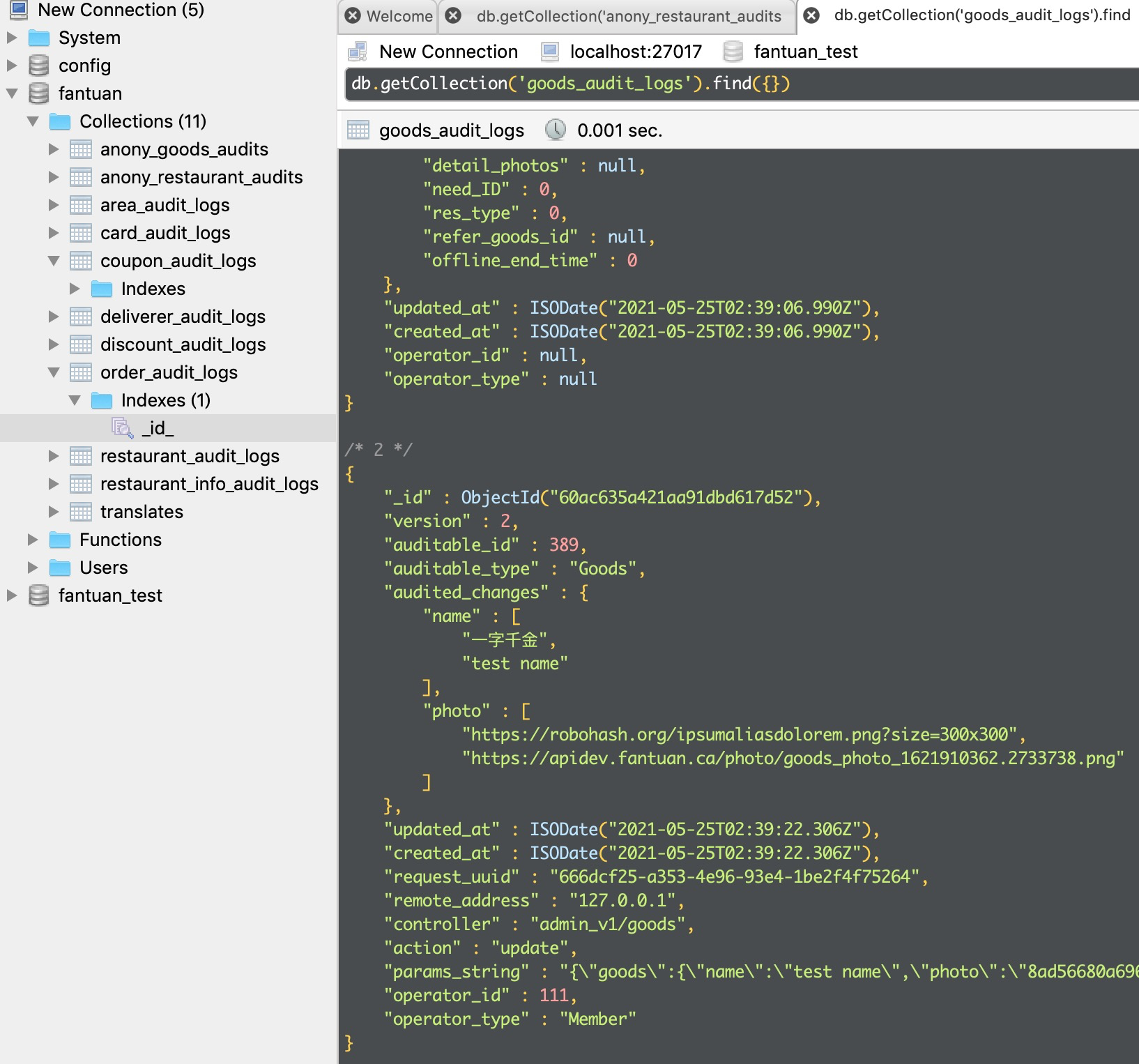The width and height of the screenshot is (1139, 1064).
Task: Click the anony_restaurant_audits collection table icon
Action: 81,177
